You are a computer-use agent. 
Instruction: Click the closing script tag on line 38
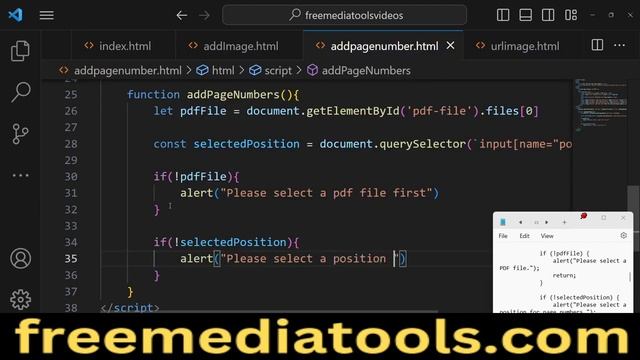point(130,307)
